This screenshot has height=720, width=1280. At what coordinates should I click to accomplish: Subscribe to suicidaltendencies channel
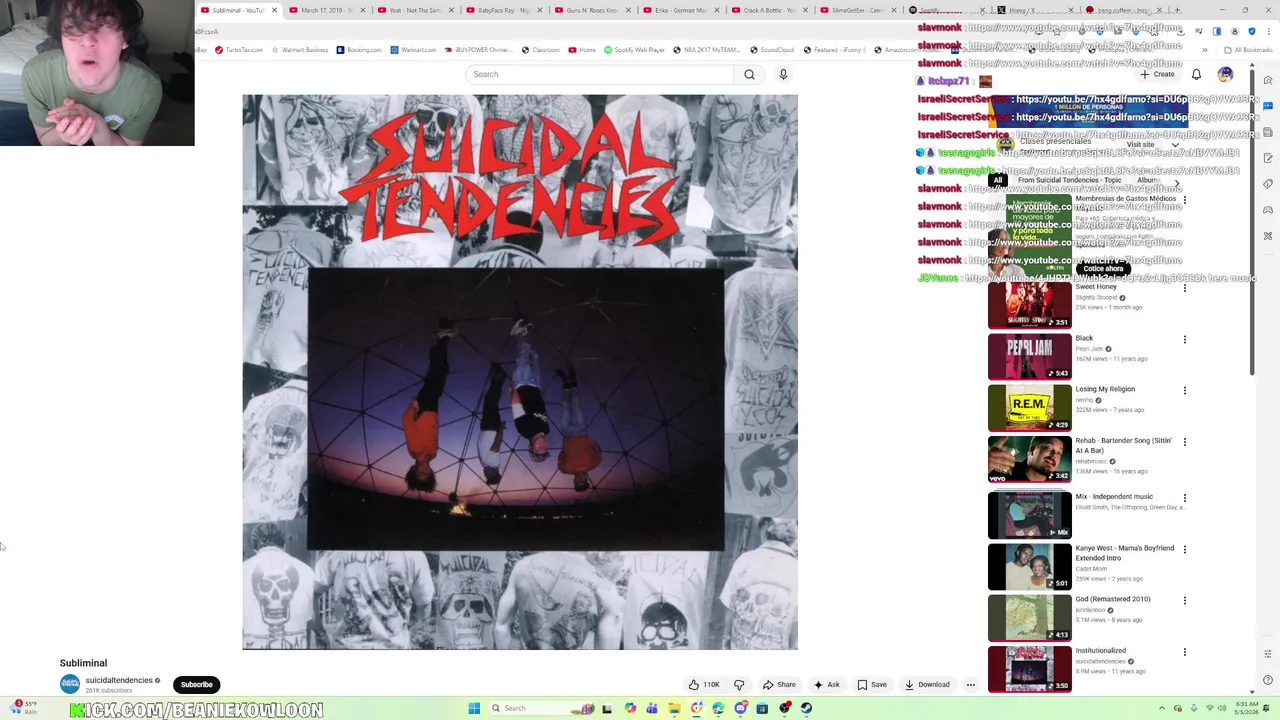[x=196, y=685]
